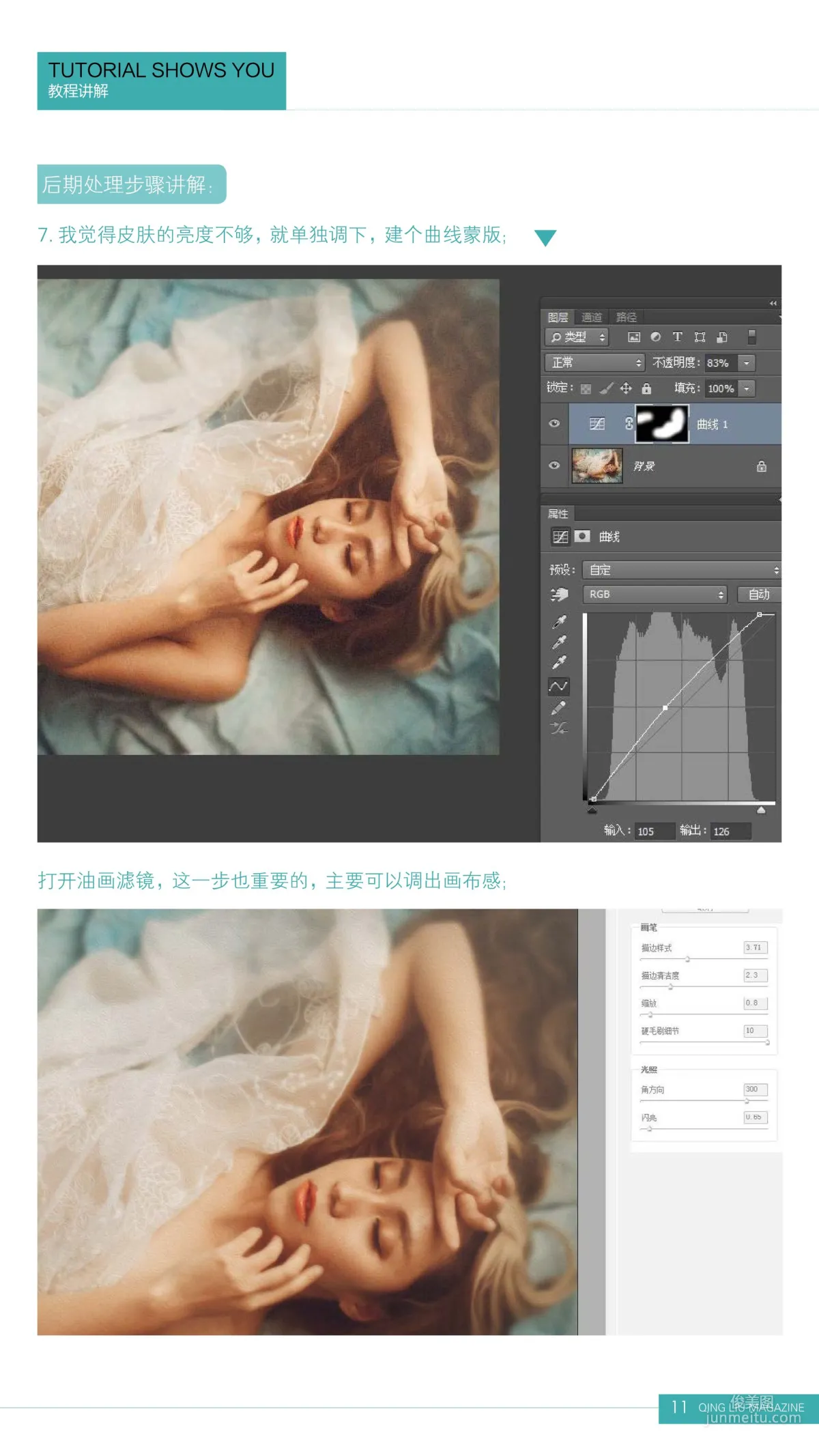Collapse the layers panel with double-arrow button
The width and height of the screenshot is (819, 1456).
pos(773,303)
